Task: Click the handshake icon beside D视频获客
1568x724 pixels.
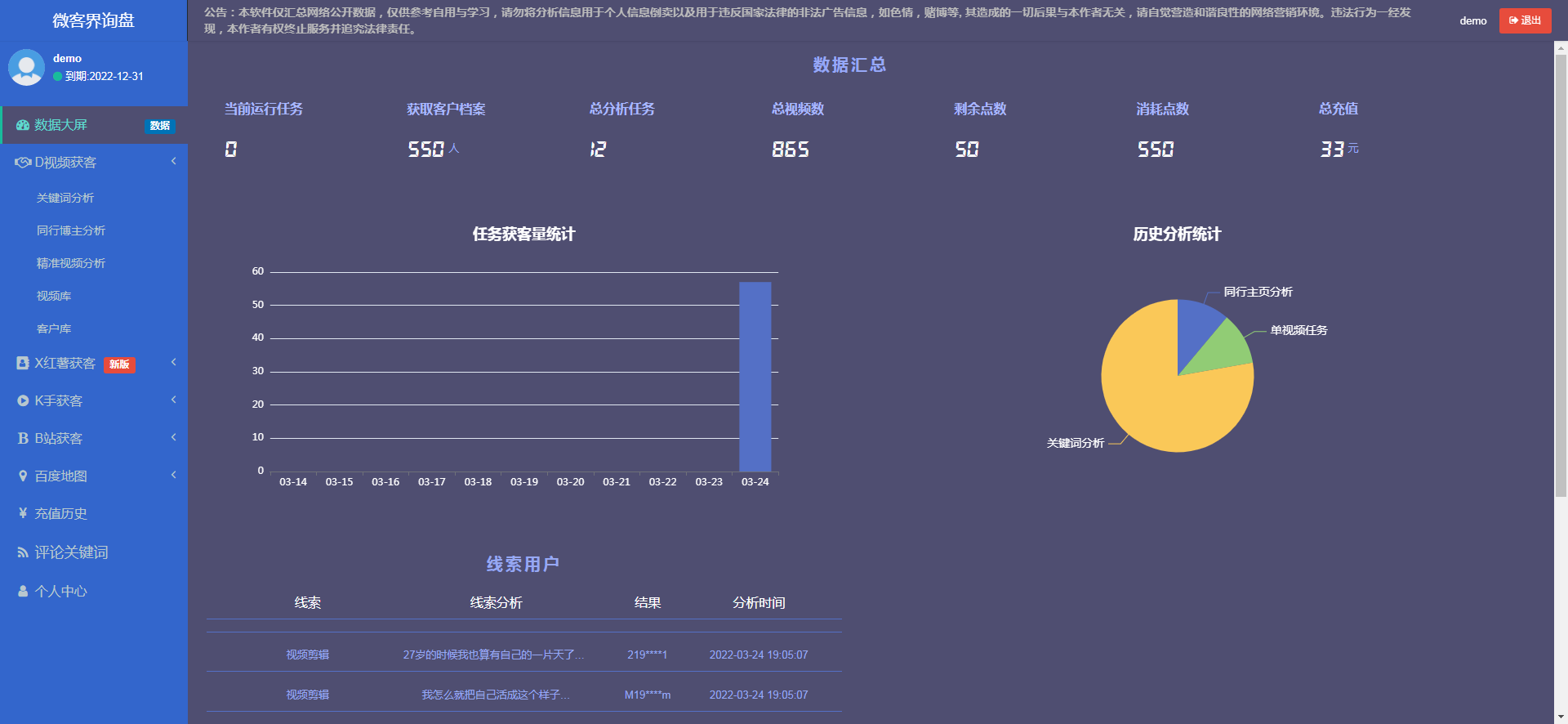Action: coord(23,163)
